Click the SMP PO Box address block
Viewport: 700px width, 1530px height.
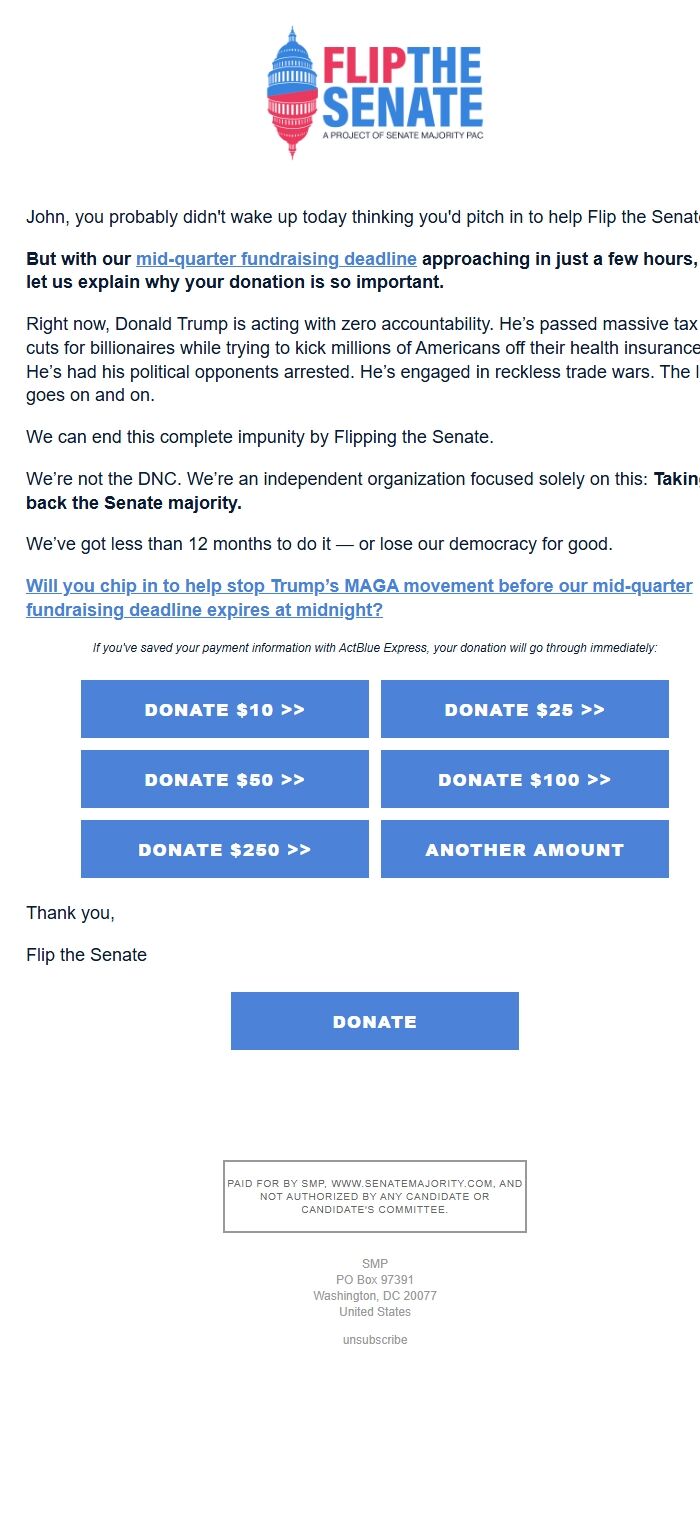pos(374,1287)
